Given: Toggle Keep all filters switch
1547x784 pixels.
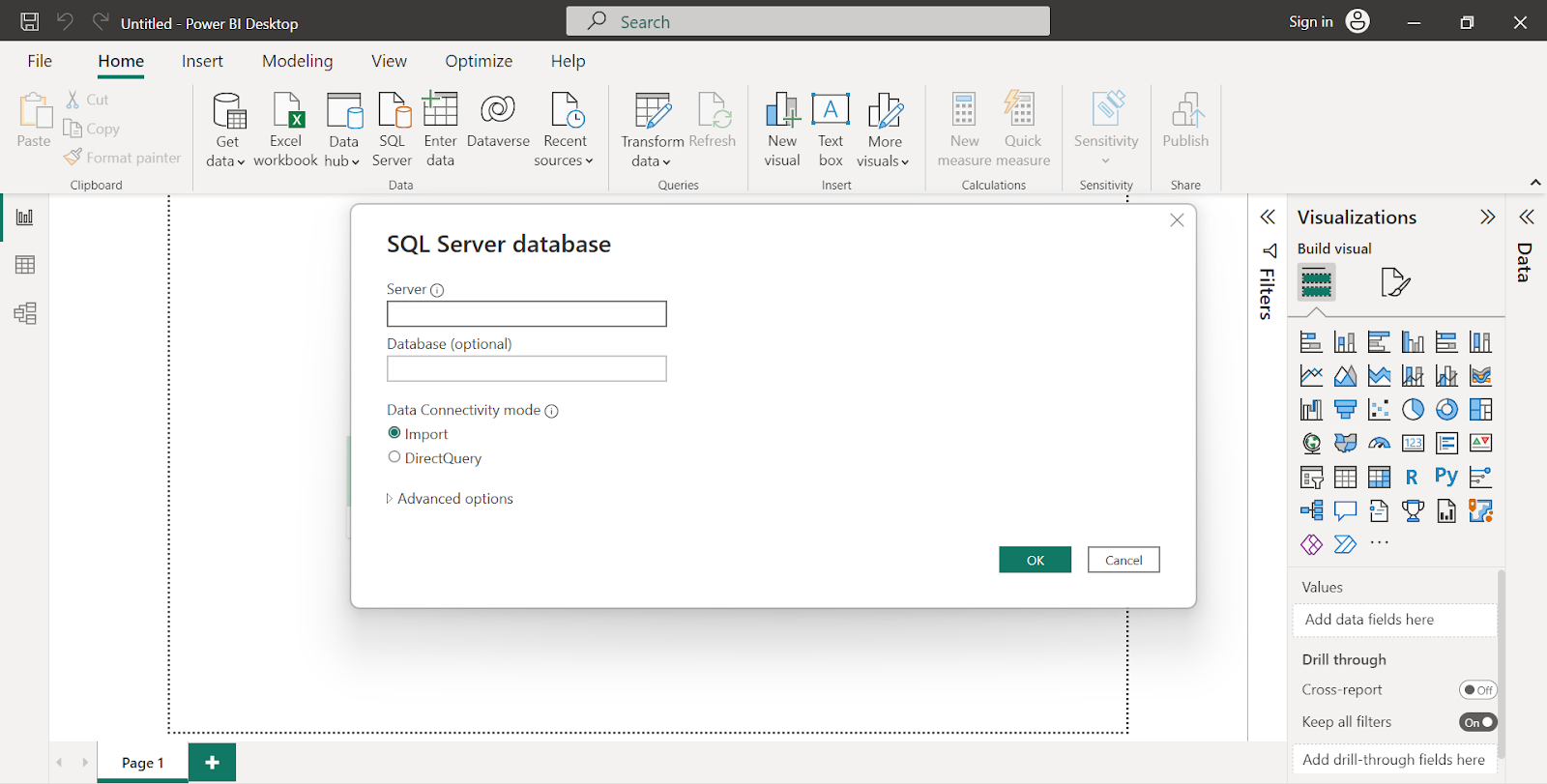Looking at the screenshot, I should (1477, 722).
